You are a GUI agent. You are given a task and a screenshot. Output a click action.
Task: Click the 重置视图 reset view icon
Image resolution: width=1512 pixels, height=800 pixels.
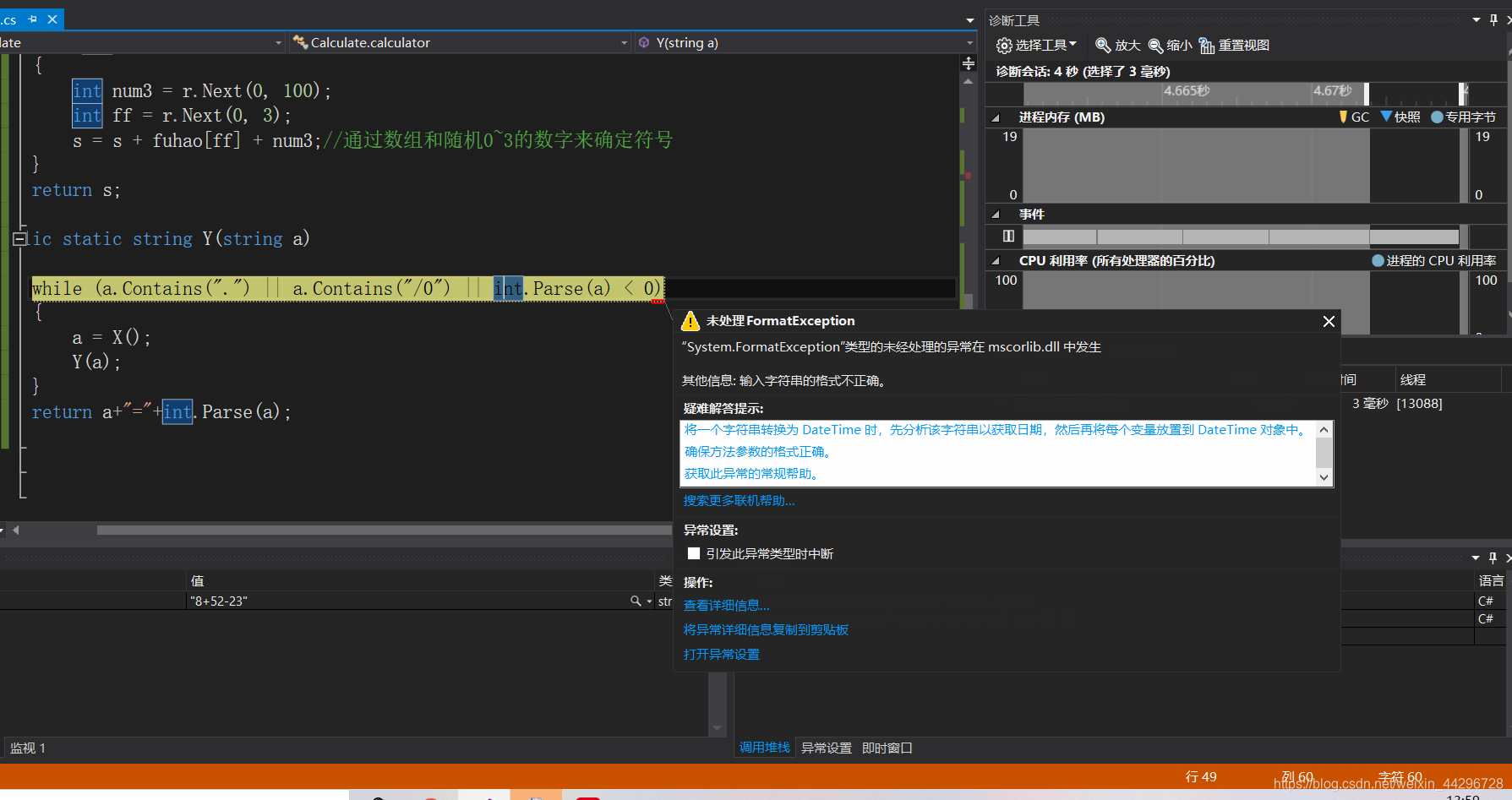[1207, 46]
